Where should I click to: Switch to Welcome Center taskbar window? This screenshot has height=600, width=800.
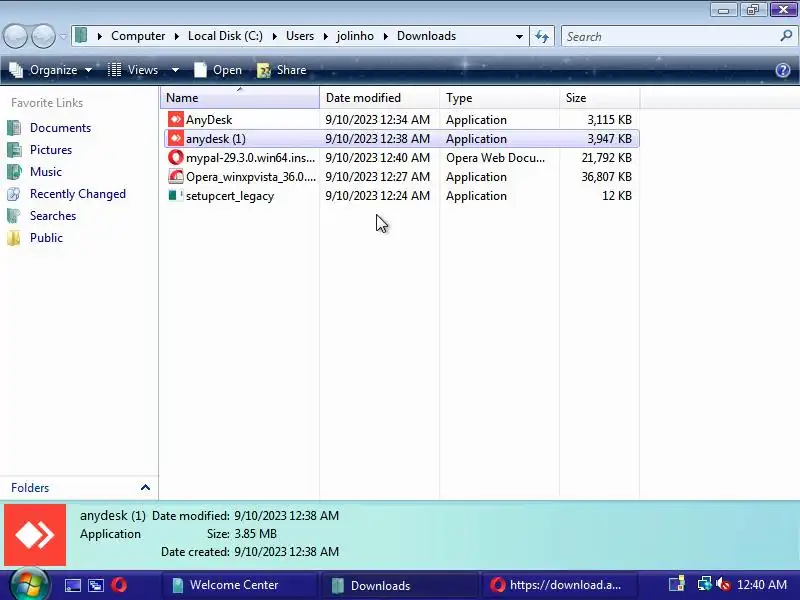pyautogui.click(x=239, y=585)
